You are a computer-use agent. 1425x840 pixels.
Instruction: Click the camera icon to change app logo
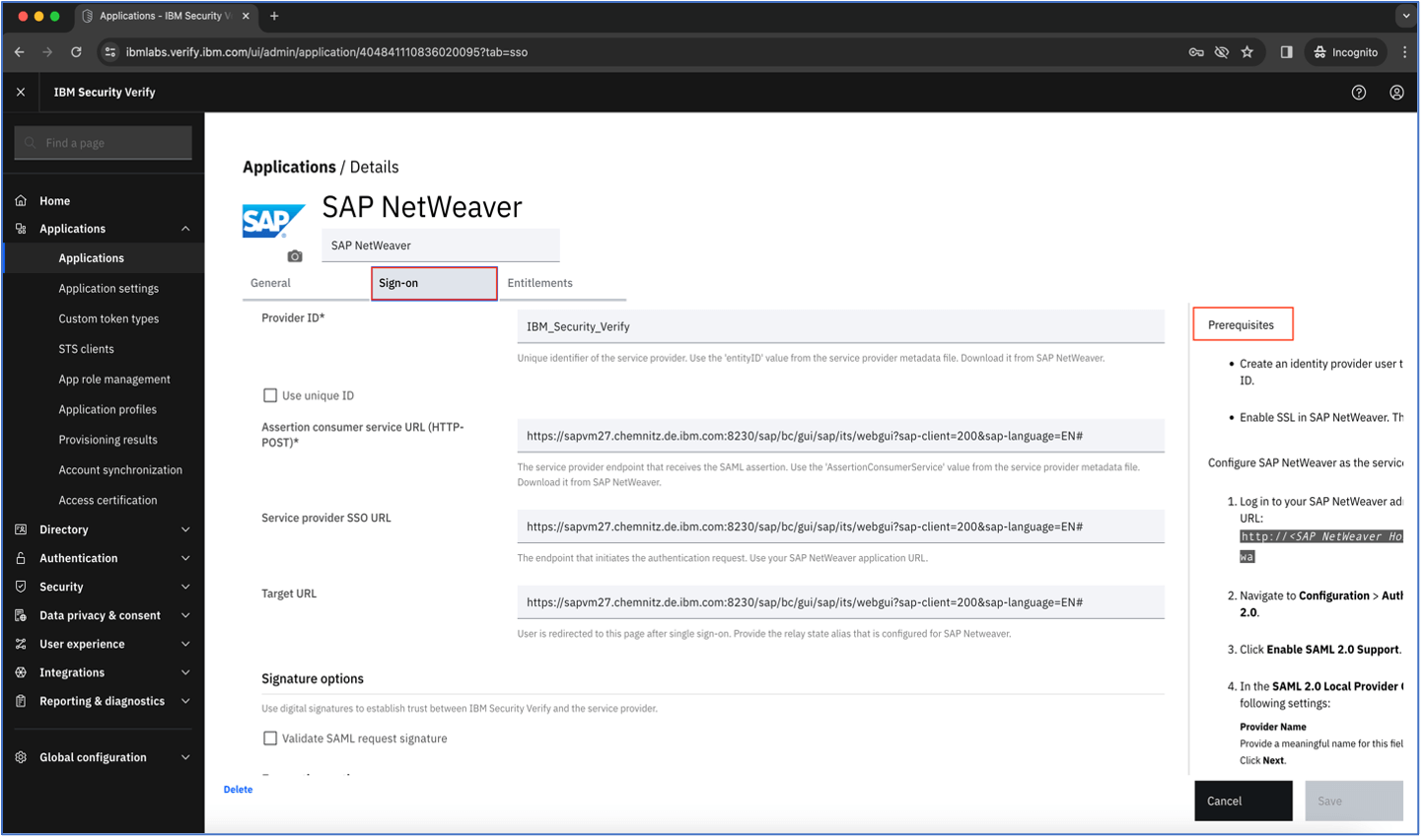click(x=295, y=256)
